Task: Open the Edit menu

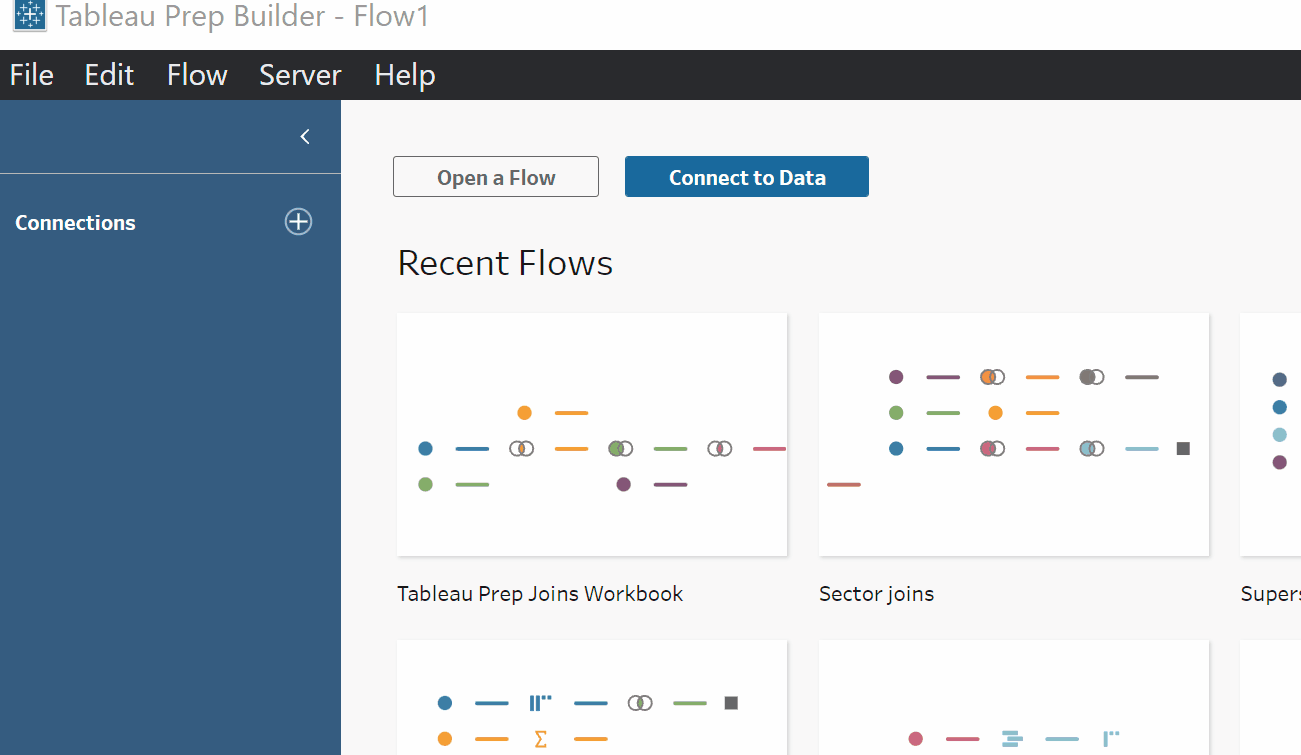Action: pyautogui.click(x=109, y=75)
